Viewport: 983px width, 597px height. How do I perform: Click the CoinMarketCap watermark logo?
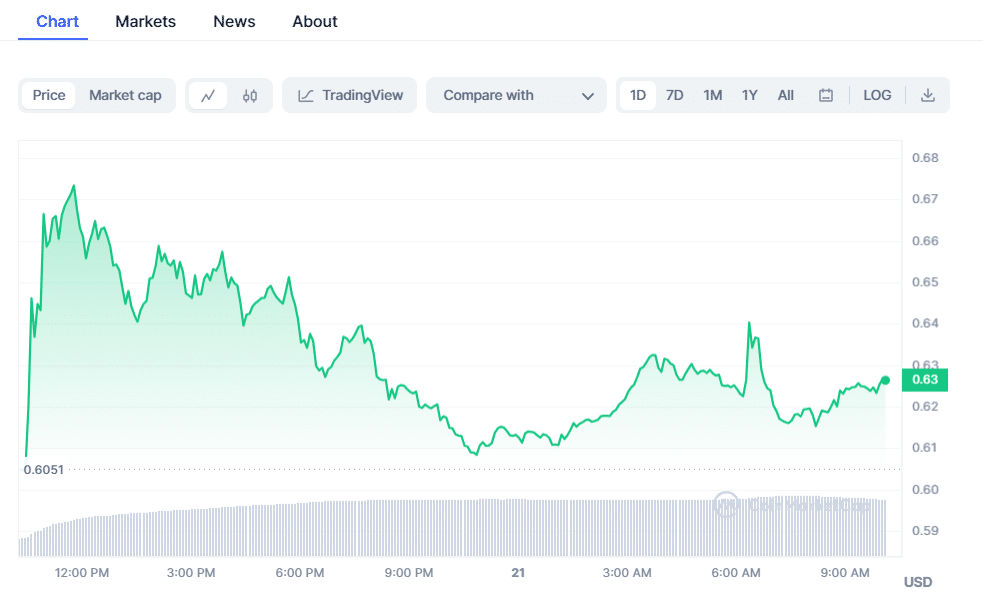coord(725,505)
